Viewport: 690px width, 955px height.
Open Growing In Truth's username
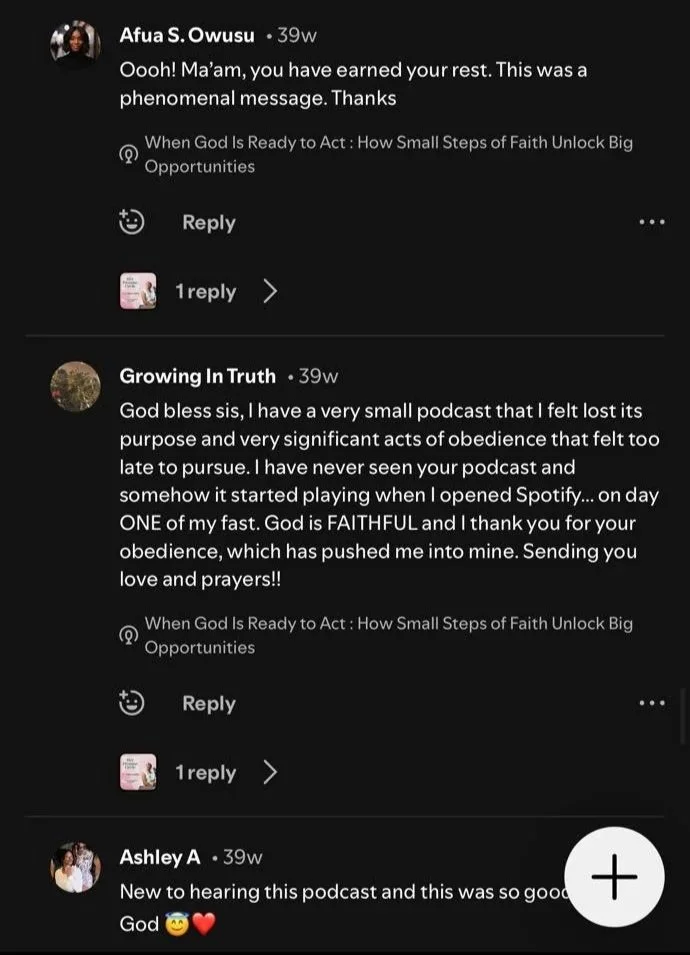pyautogui.click(x=197, y=376)
